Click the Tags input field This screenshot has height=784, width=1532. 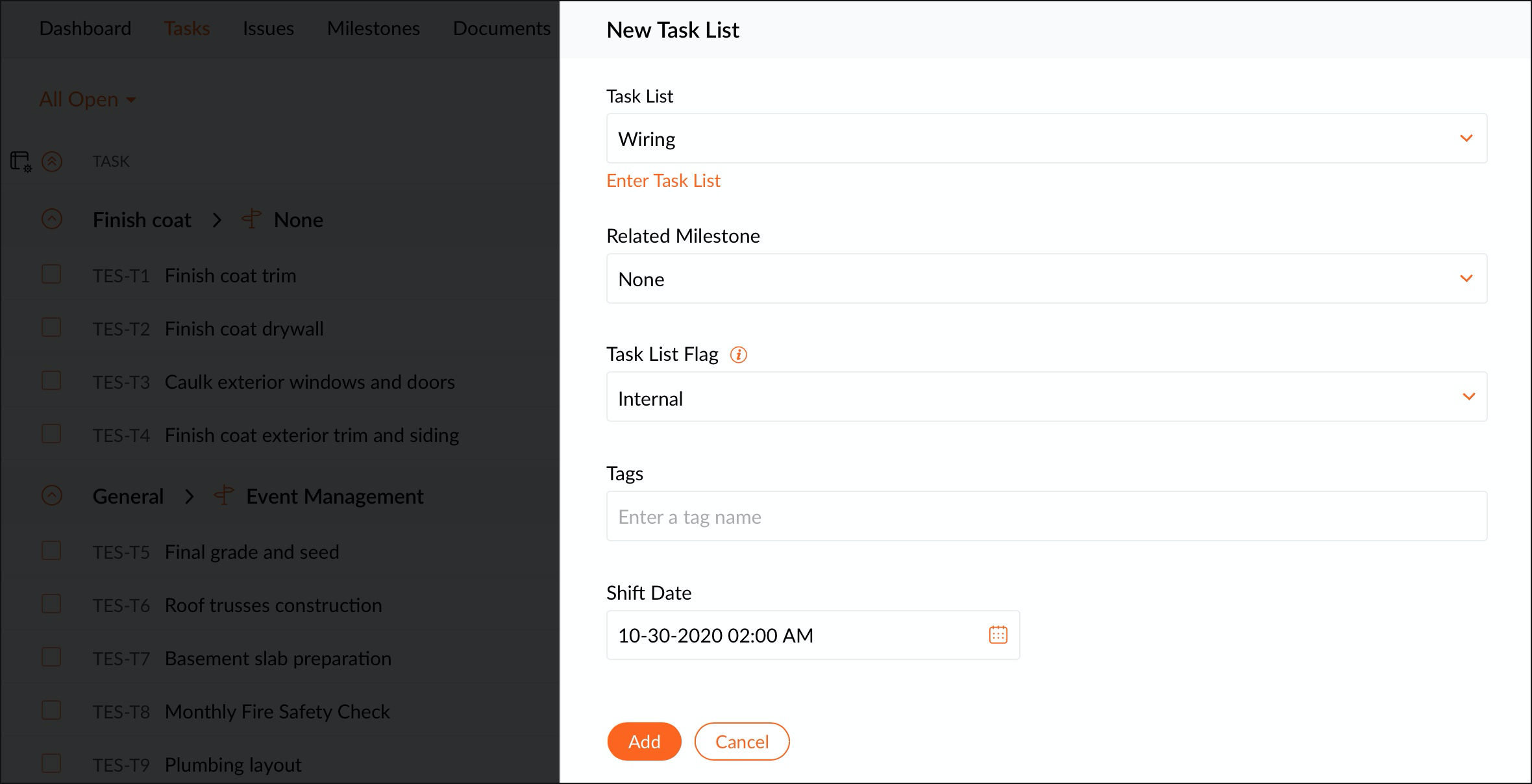pos(1046,517)
